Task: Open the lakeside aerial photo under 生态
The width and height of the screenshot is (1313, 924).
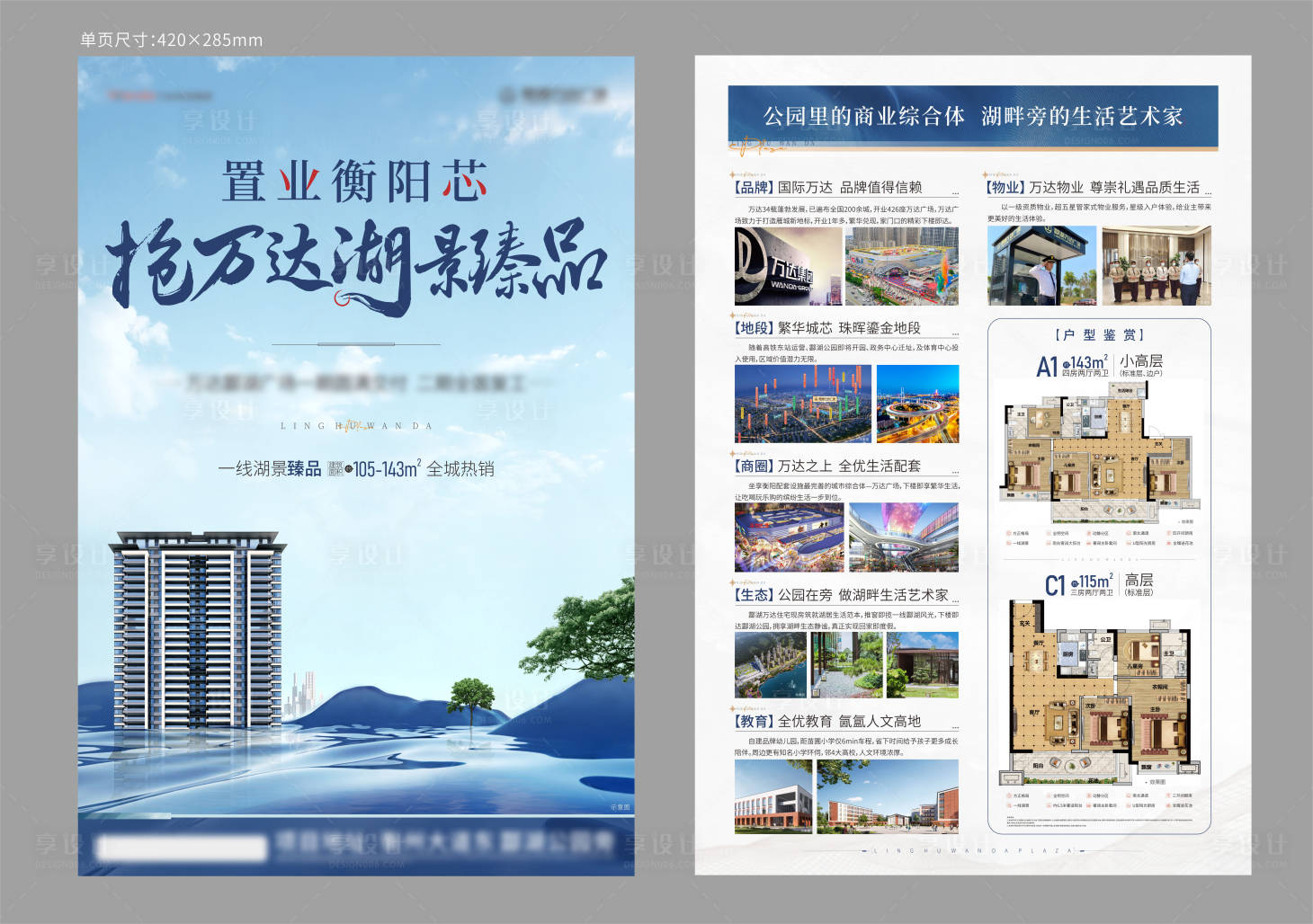Action: pyautogui.click(x=771, y=665)
